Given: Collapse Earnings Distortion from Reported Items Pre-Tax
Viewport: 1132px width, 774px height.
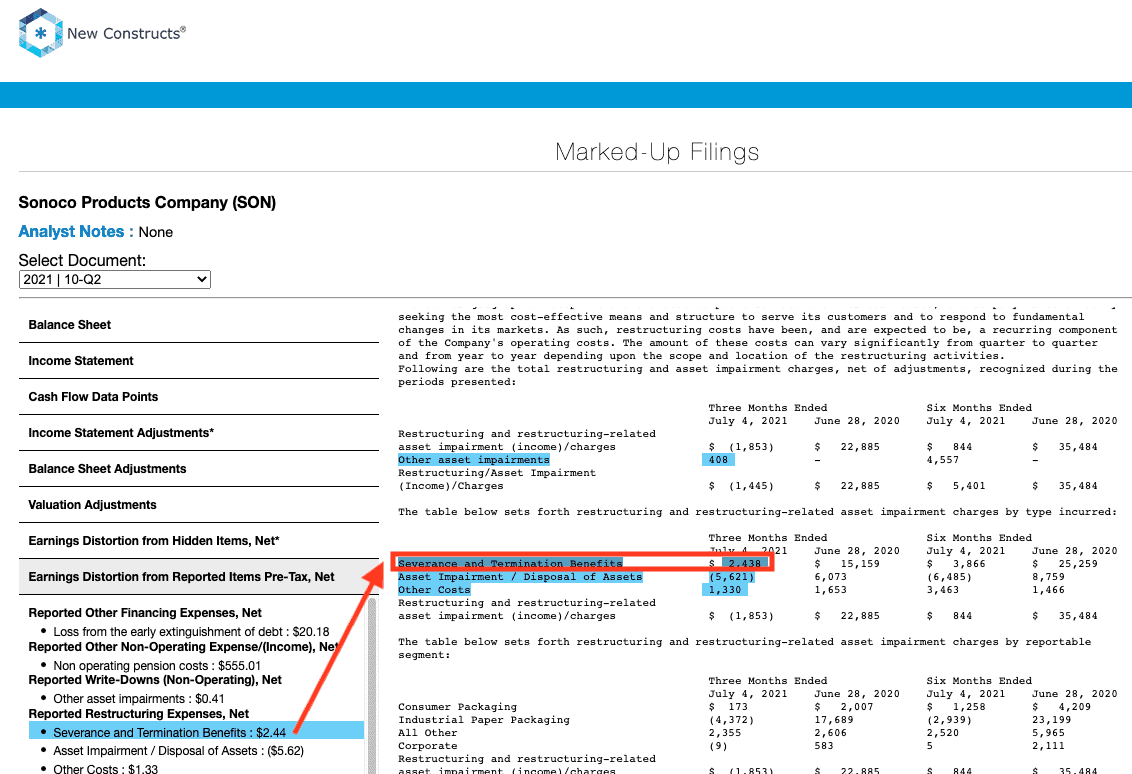Looking at the screenshot, I should click(x=199, y=577).
